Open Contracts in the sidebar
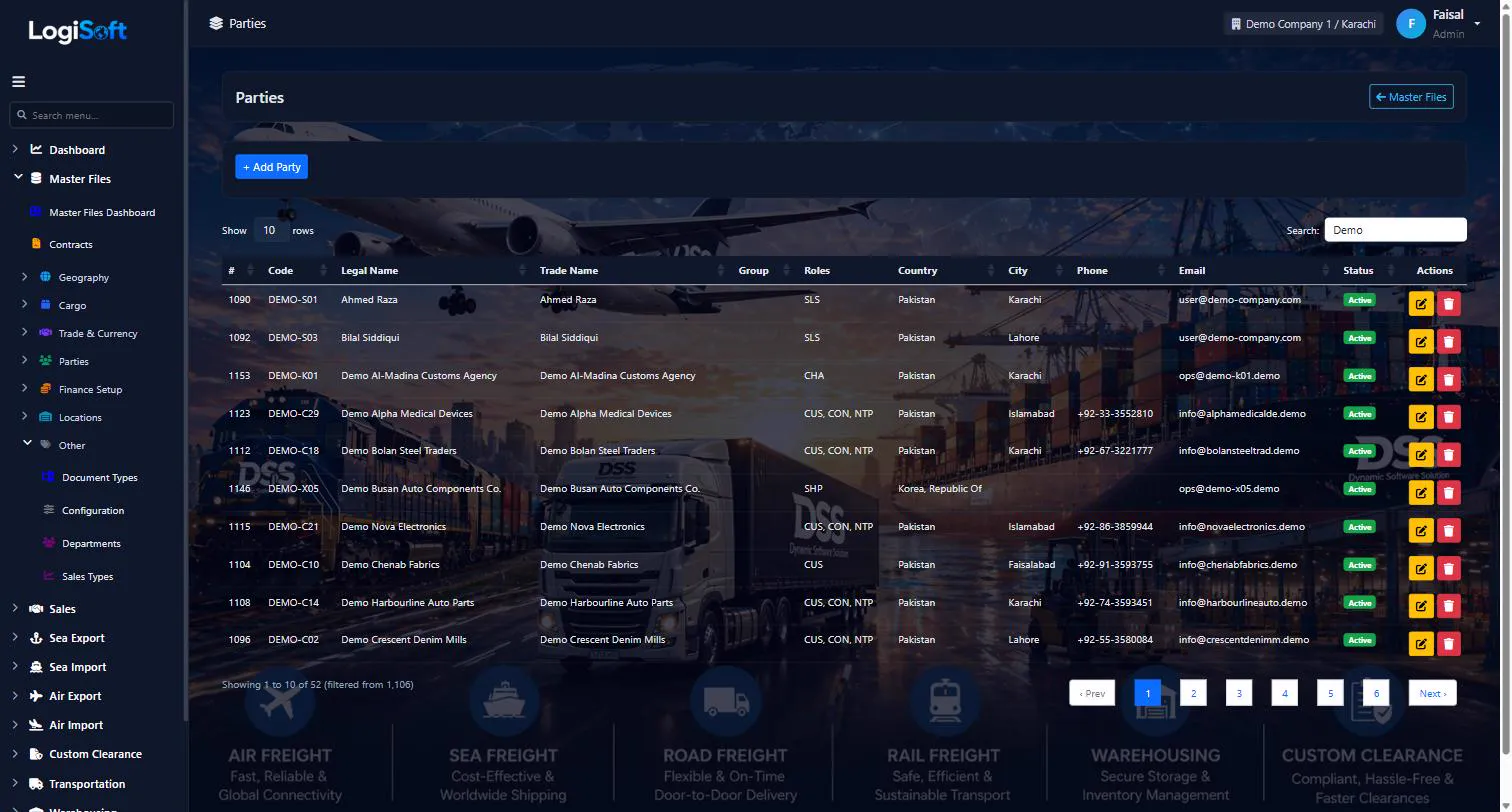 click(x=70, y=245)
